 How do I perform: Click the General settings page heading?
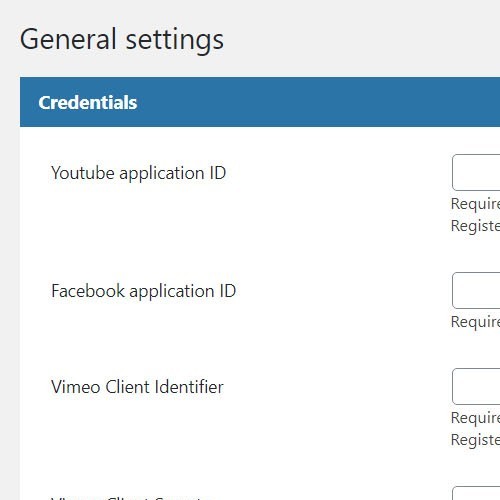(x=122, y=40)
